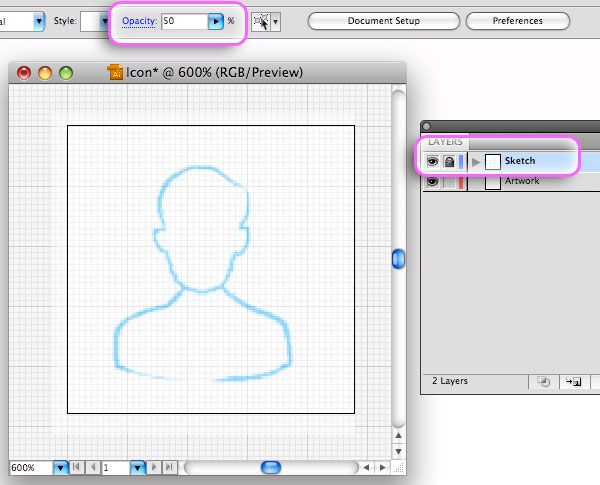Viewport: 600px width, 485px height.
Task: Click the vertical scrollbar thumb
Action: (398, 259)
